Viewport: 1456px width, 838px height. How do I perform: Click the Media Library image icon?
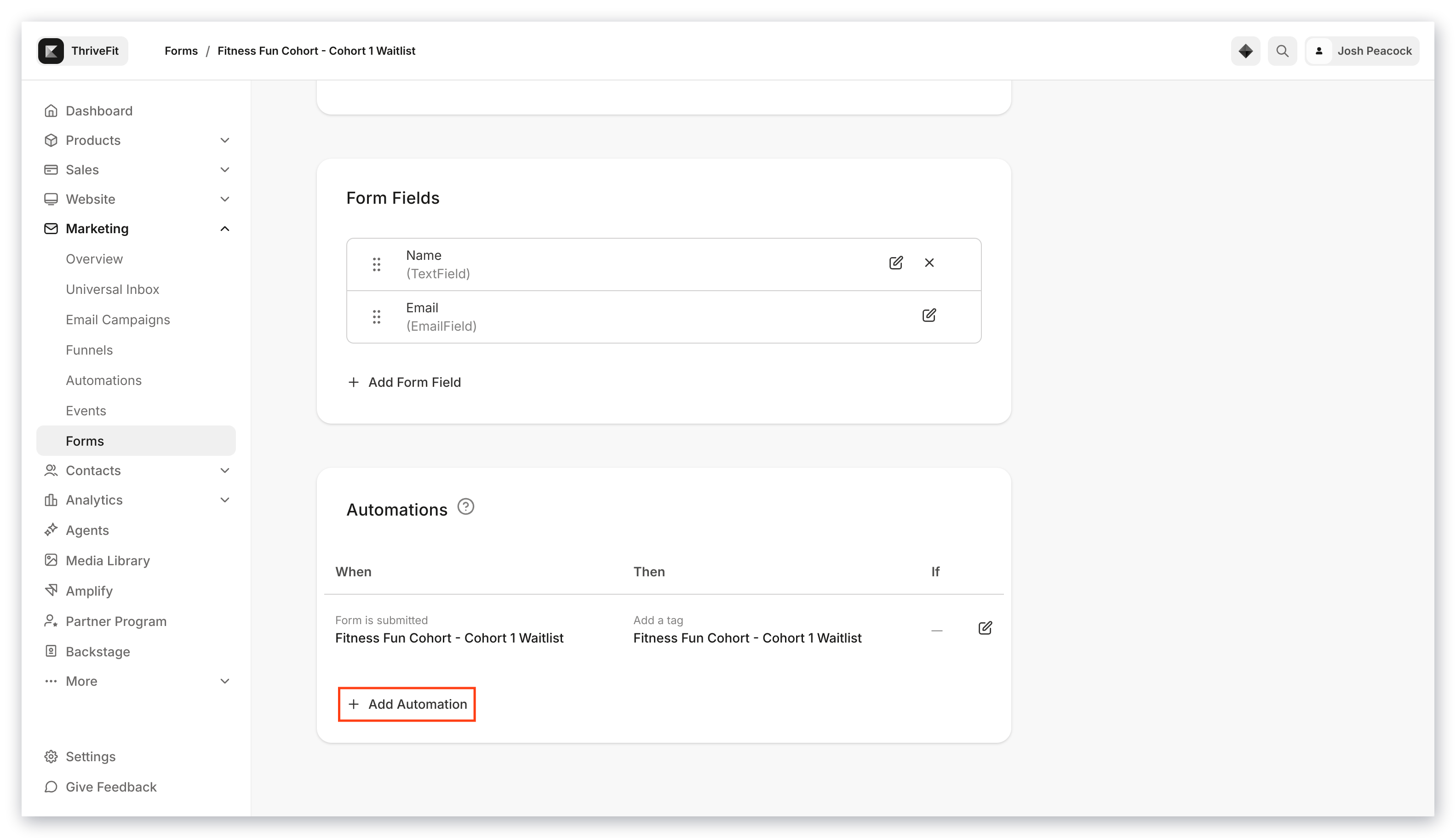[x=51, y=560]
